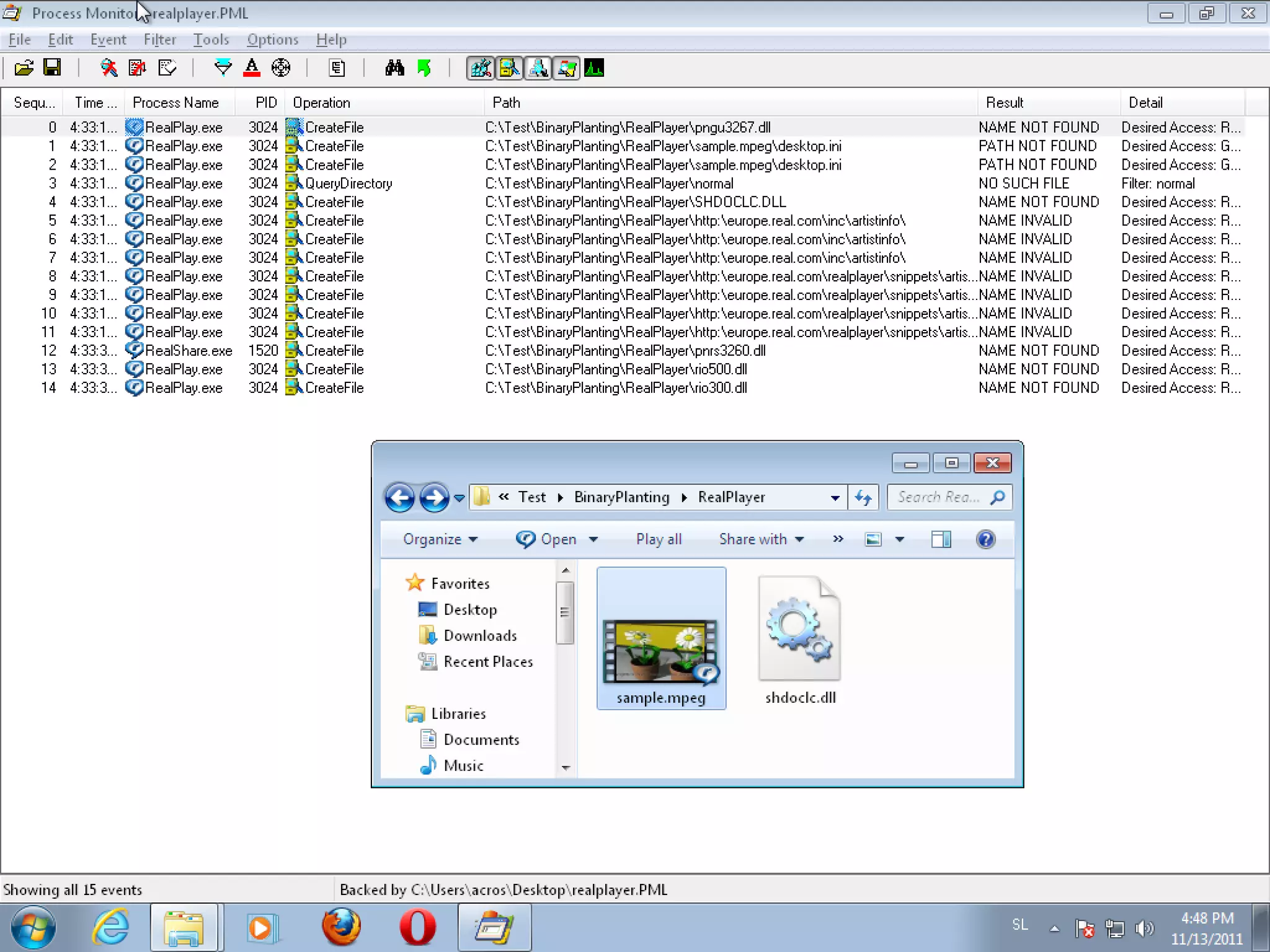This screenshot has width=1270, height=952.
Task: Open the Share with dropdown
Action: click(x=761, y=539)
